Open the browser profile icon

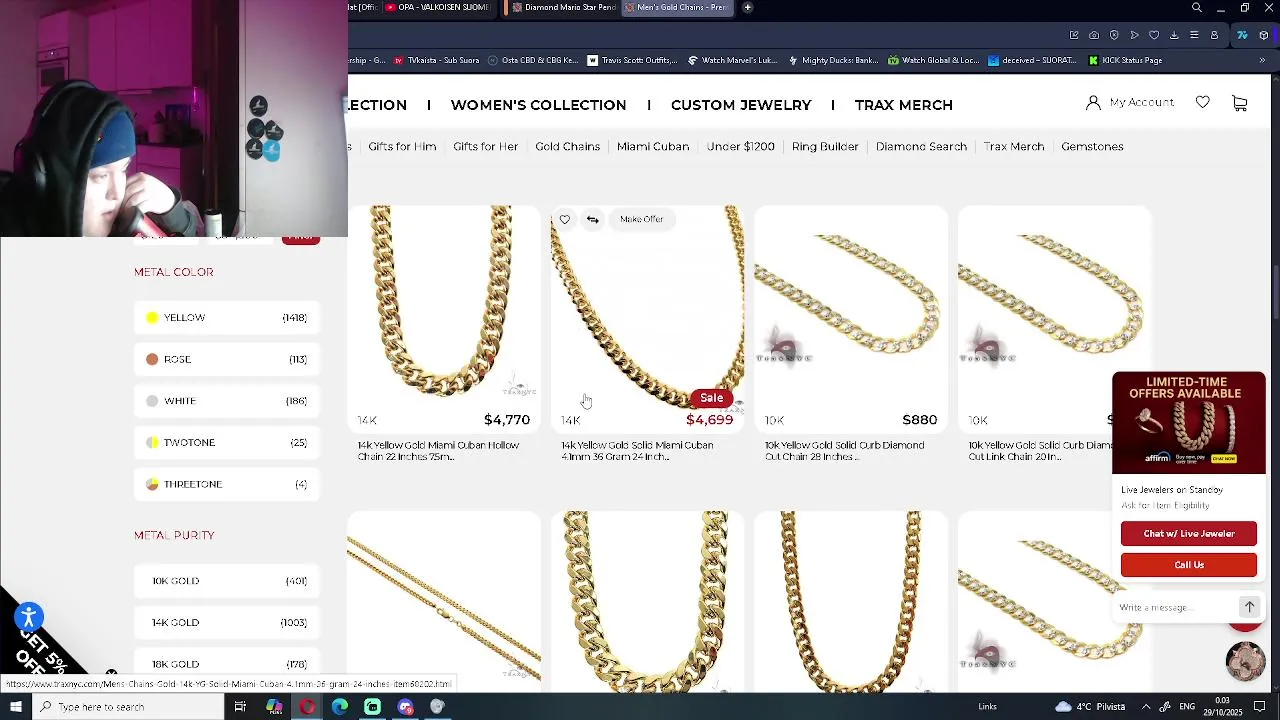(1214, 35)
